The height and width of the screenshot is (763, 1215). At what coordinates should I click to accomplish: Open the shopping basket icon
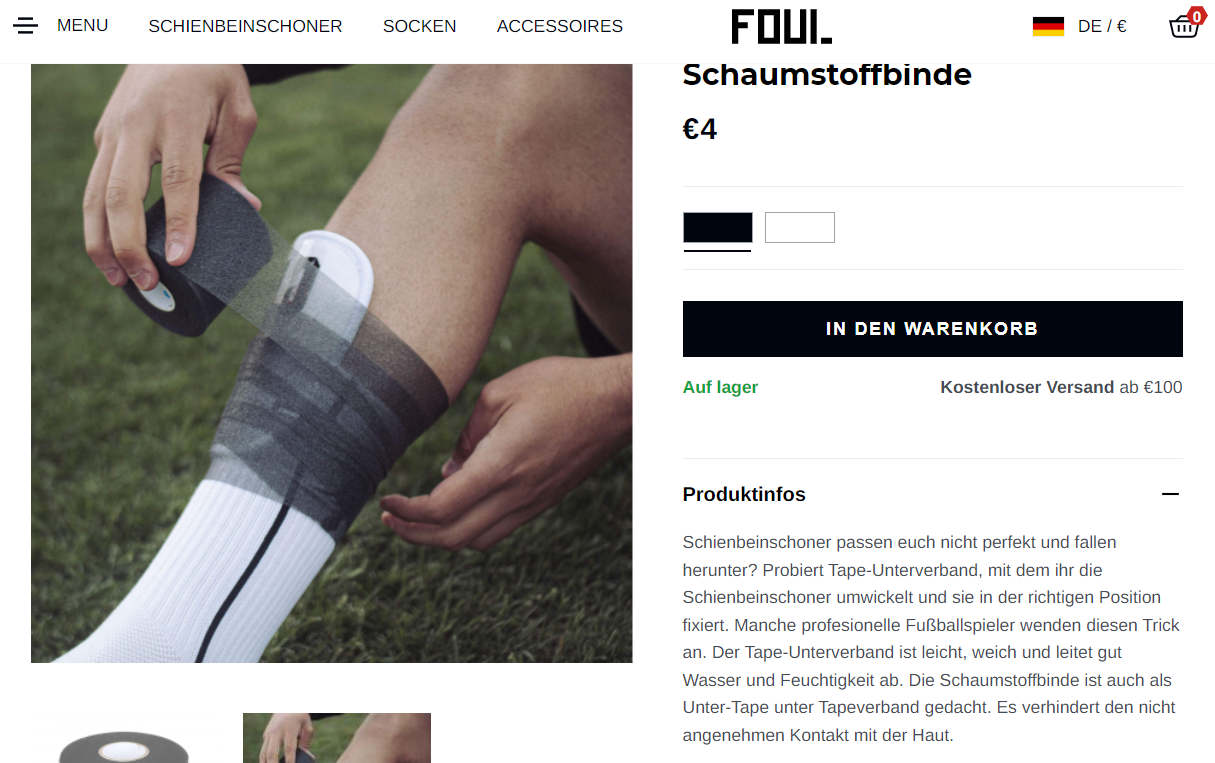coord(1184,26)
